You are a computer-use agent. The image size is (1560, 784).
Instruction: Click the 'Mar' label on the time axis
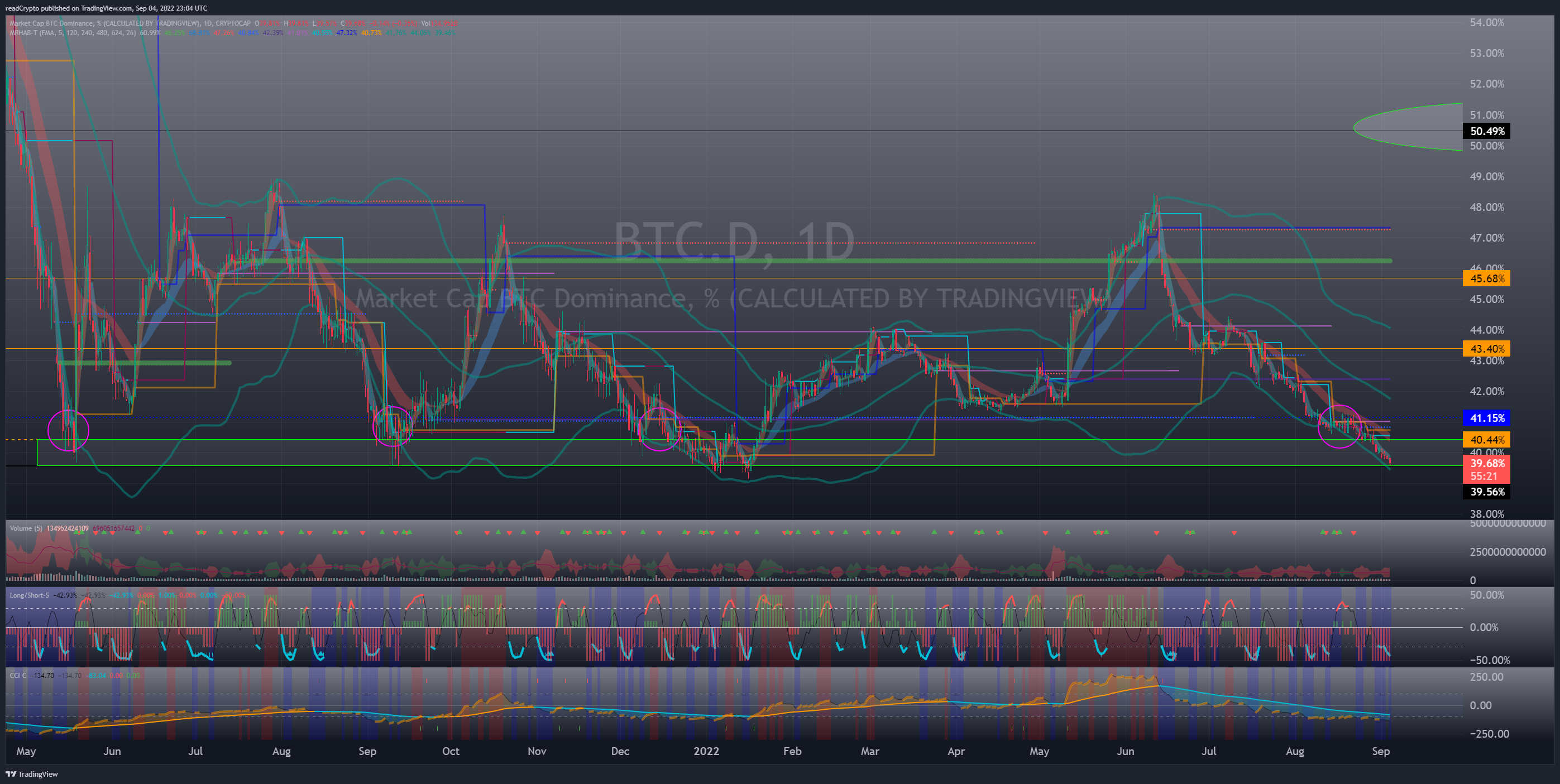pos(870,751)
